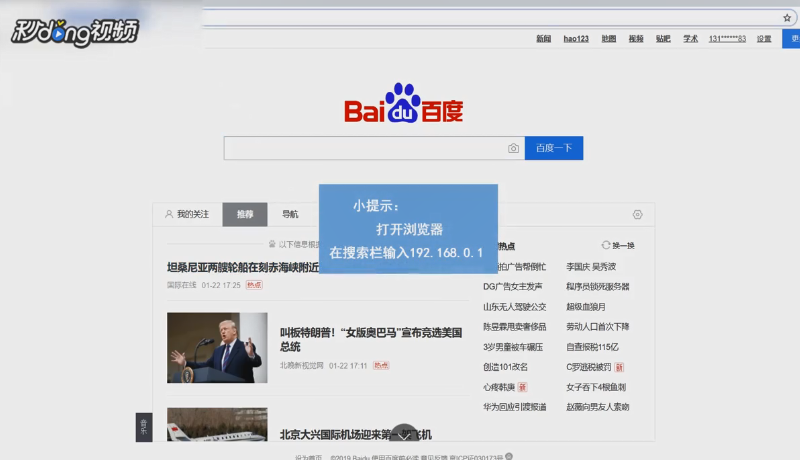Open hot topic 自查报税115亿
Image resolution: width=800 pixels, height=460 pixels.
[592, 347]
